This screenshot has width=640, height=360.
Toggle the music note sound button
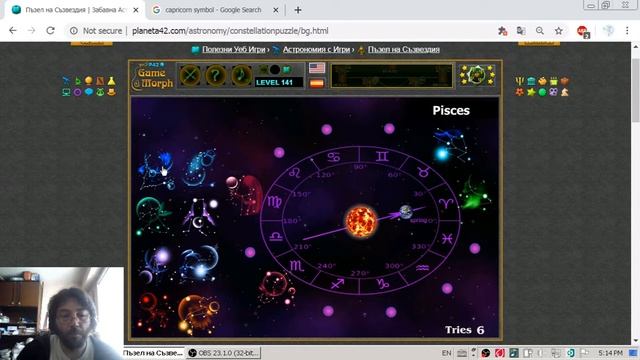click(241, 75)
